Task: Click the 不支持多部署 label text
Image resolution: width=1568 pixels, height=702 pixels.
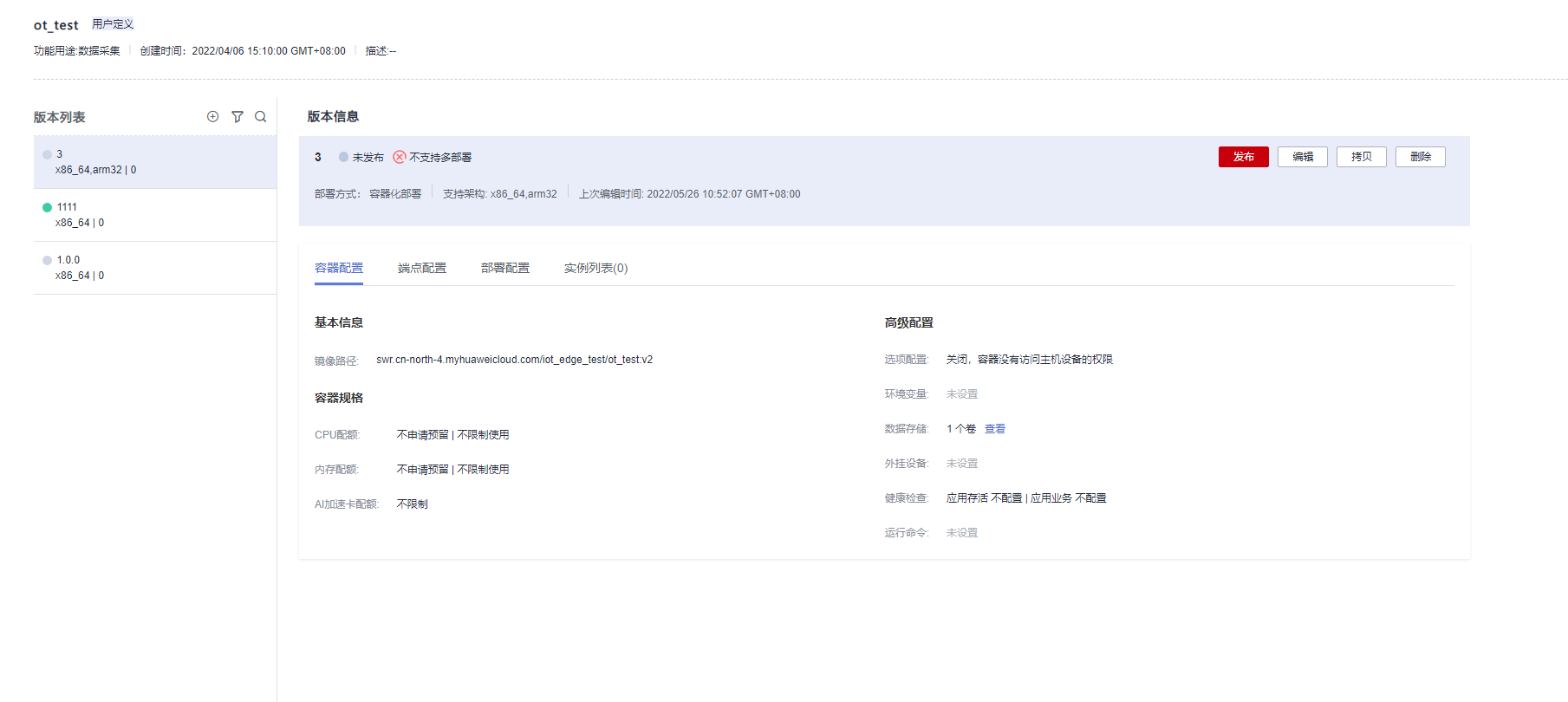Action: (x=440, y=158)
